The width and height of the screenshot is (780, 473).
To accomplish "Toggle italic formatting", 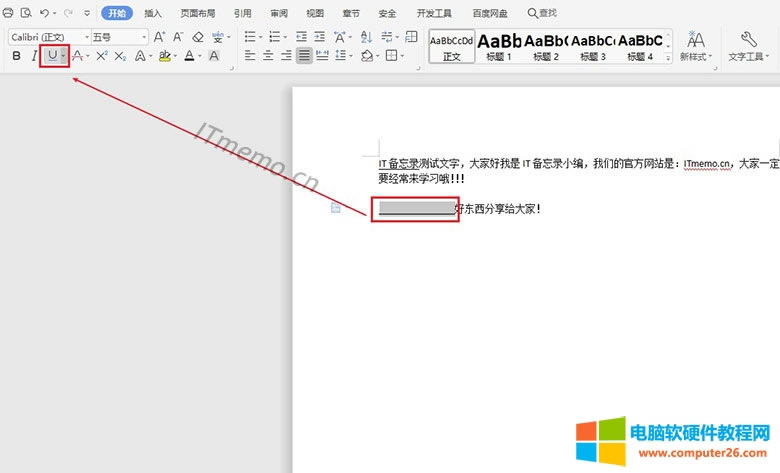I will [x=34, y=56].
